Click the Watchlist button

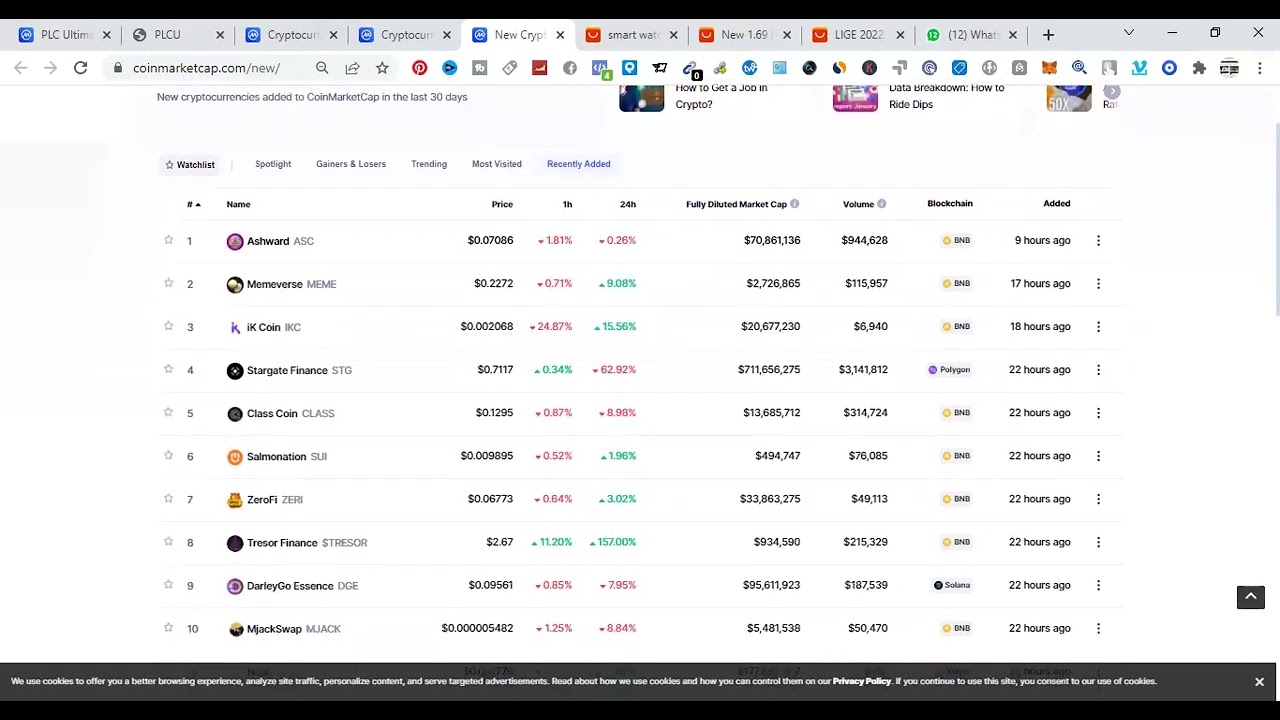190,164
